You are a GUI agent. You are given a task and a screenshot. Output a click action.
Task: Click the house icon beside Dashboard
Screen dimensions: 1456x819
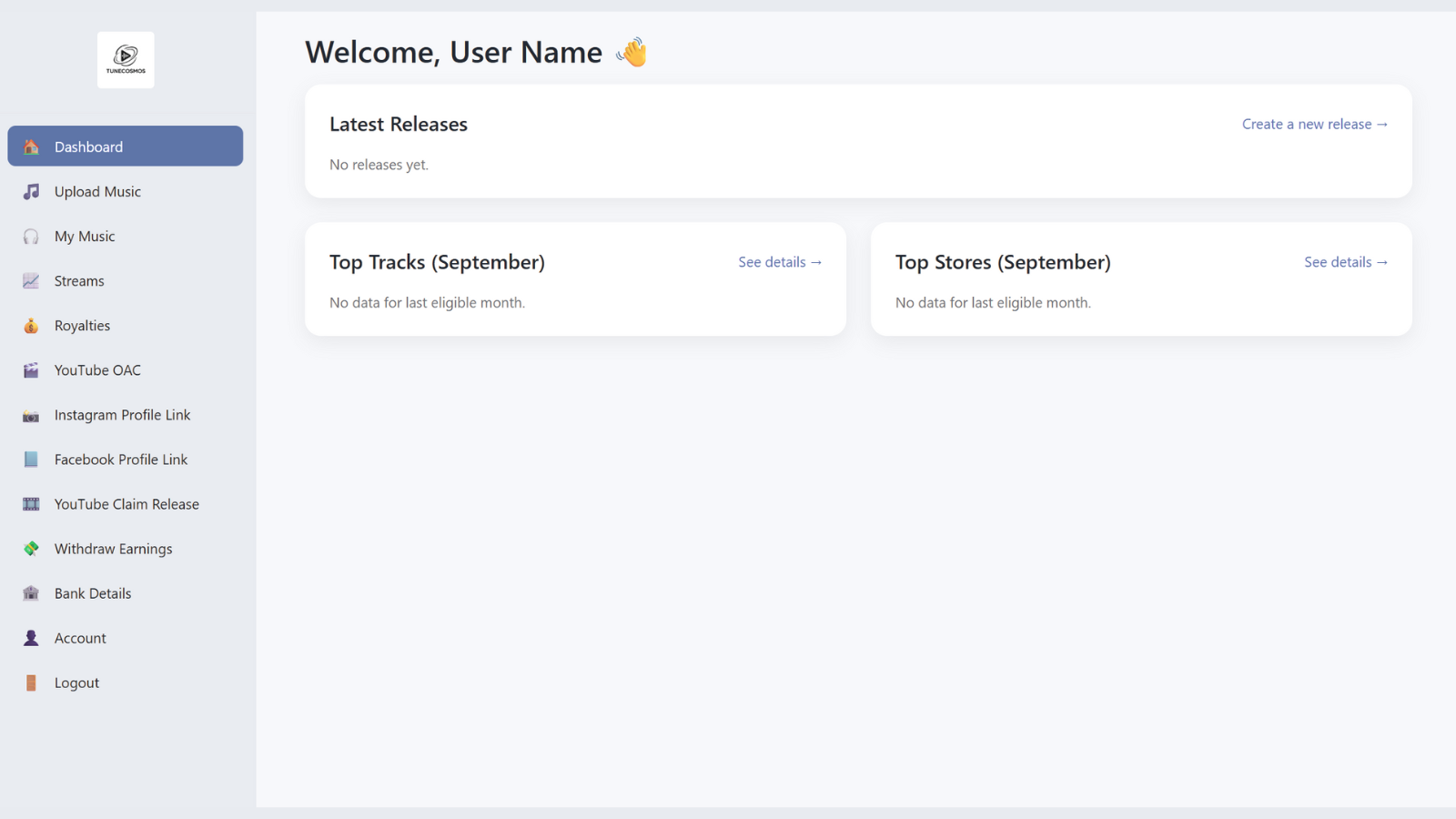coord(31,147)
